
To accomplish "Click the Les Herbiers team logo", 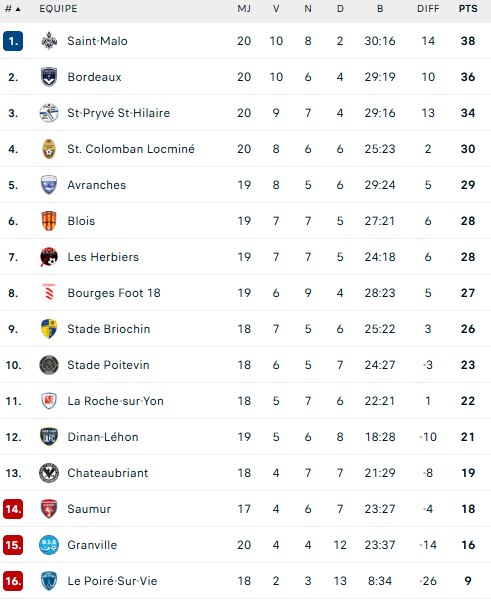I will pos(49,257).
